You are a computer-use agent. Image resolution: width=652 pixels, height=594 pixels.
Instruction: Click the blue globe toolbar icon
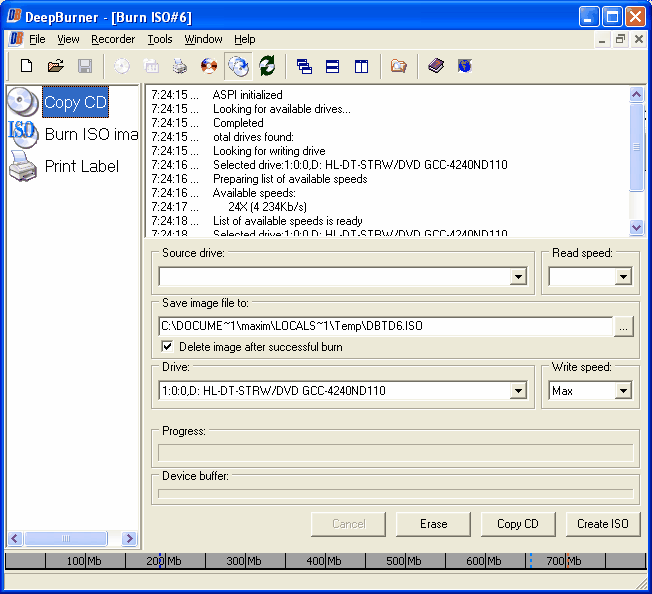point(464,66)
